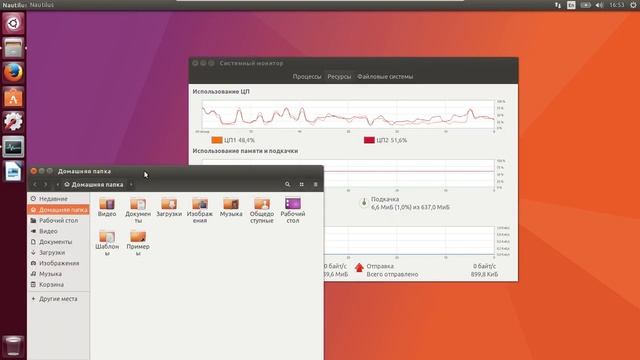
Task: Open the Примеры folder icon
Action: pyautogui.click(x=138, y=243)
